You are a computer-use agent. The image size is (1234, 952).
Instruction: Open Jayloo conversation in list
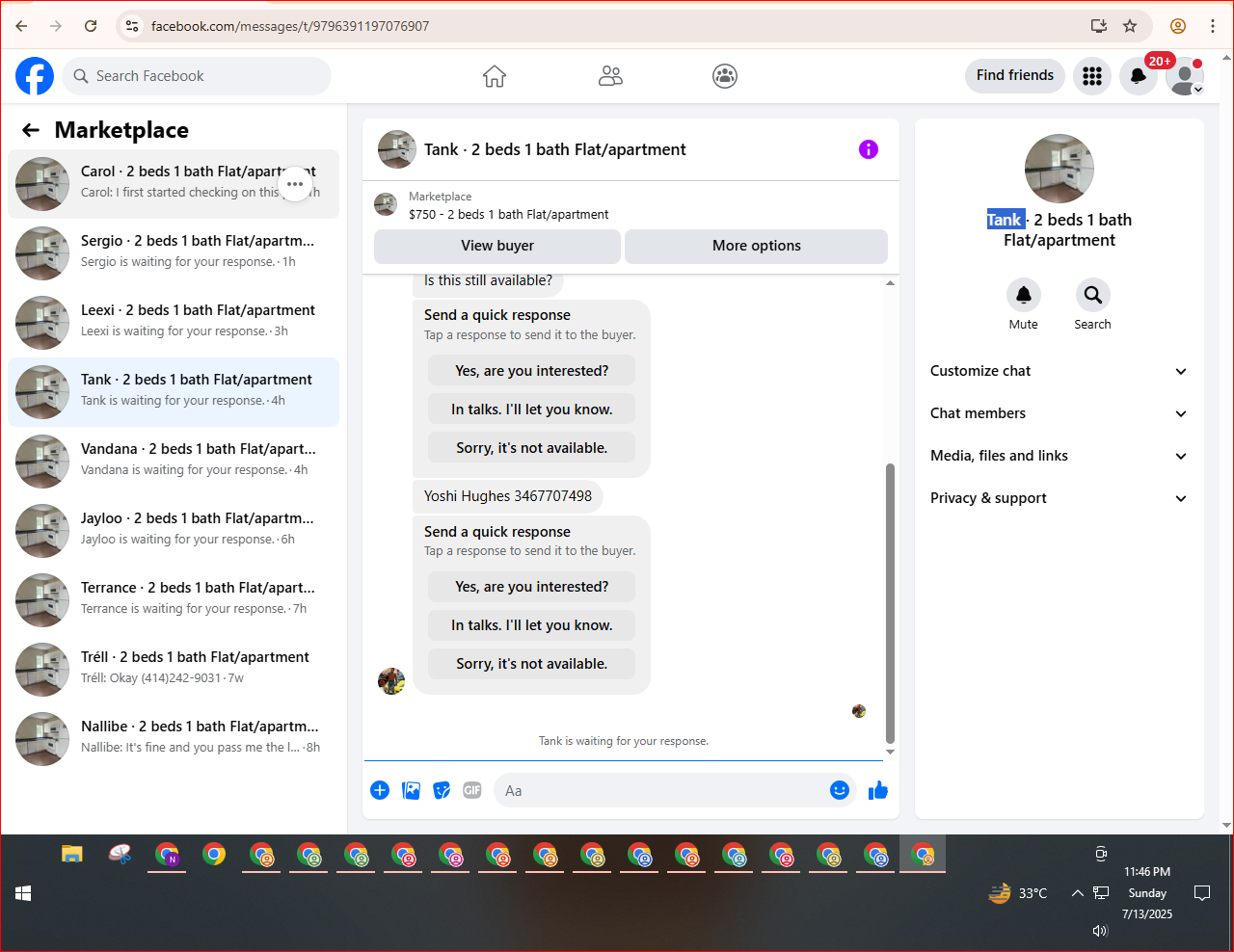[x=174, y=531]
